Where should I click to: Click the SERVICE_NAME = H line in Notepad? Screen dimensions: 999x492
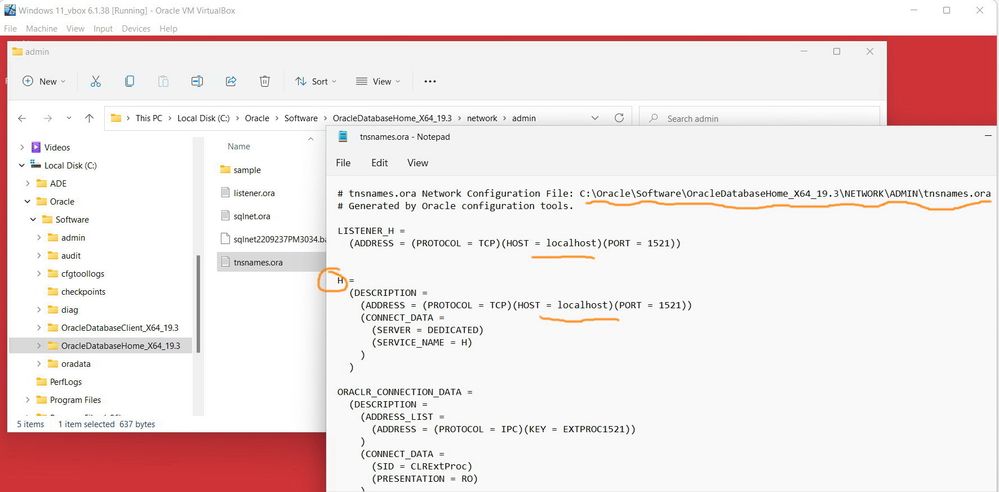[421, 342]
